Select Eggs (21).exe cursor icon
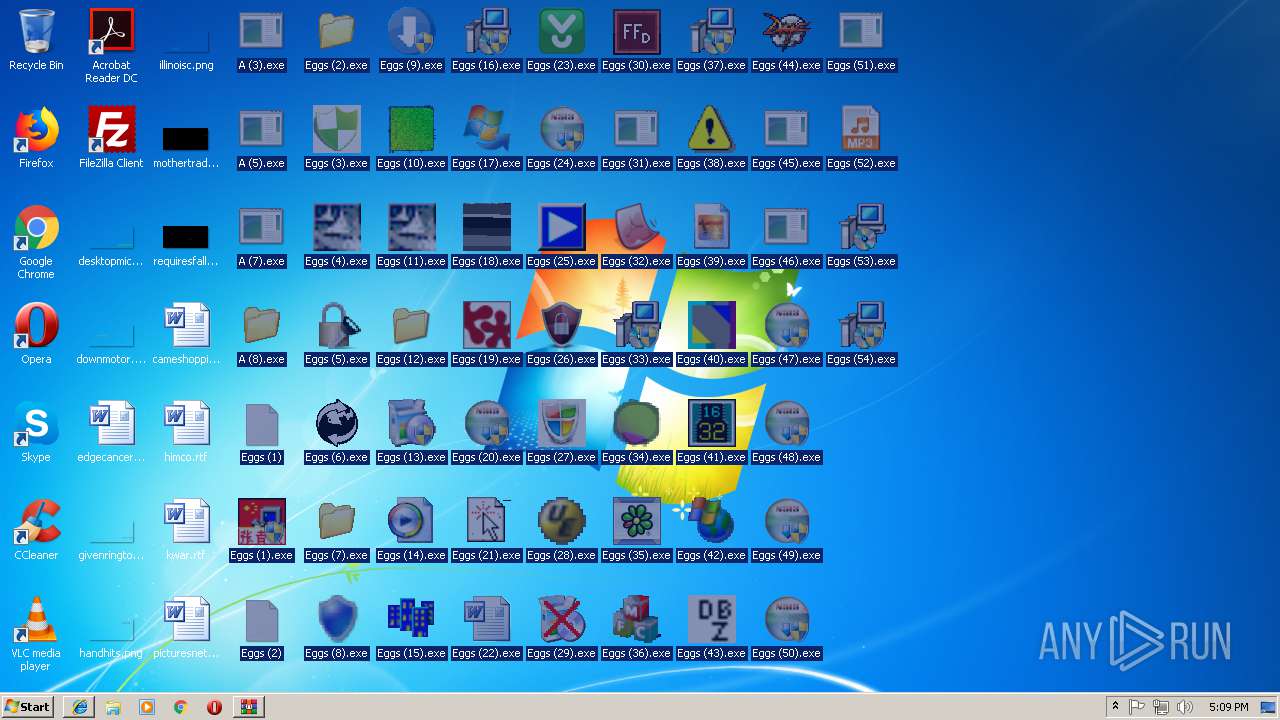 click(486, 522)
